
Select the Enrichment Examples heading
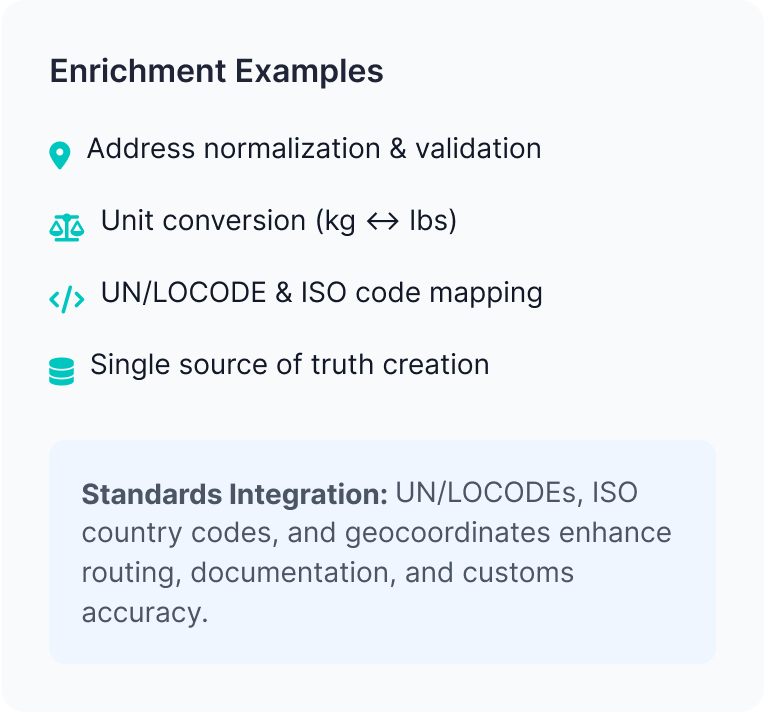217,72
